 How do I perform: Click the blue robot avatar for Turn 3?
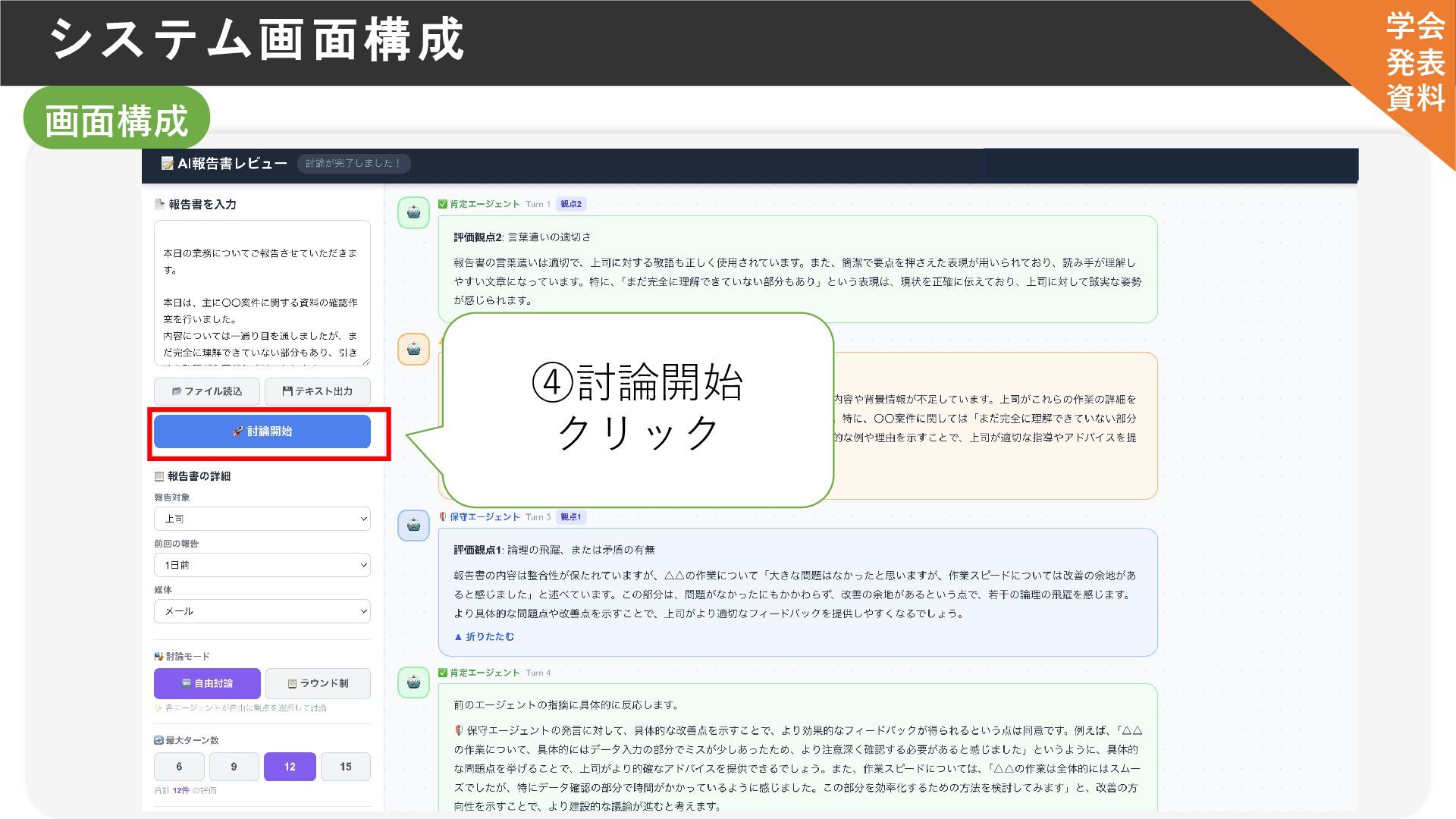tap(413, 526)
